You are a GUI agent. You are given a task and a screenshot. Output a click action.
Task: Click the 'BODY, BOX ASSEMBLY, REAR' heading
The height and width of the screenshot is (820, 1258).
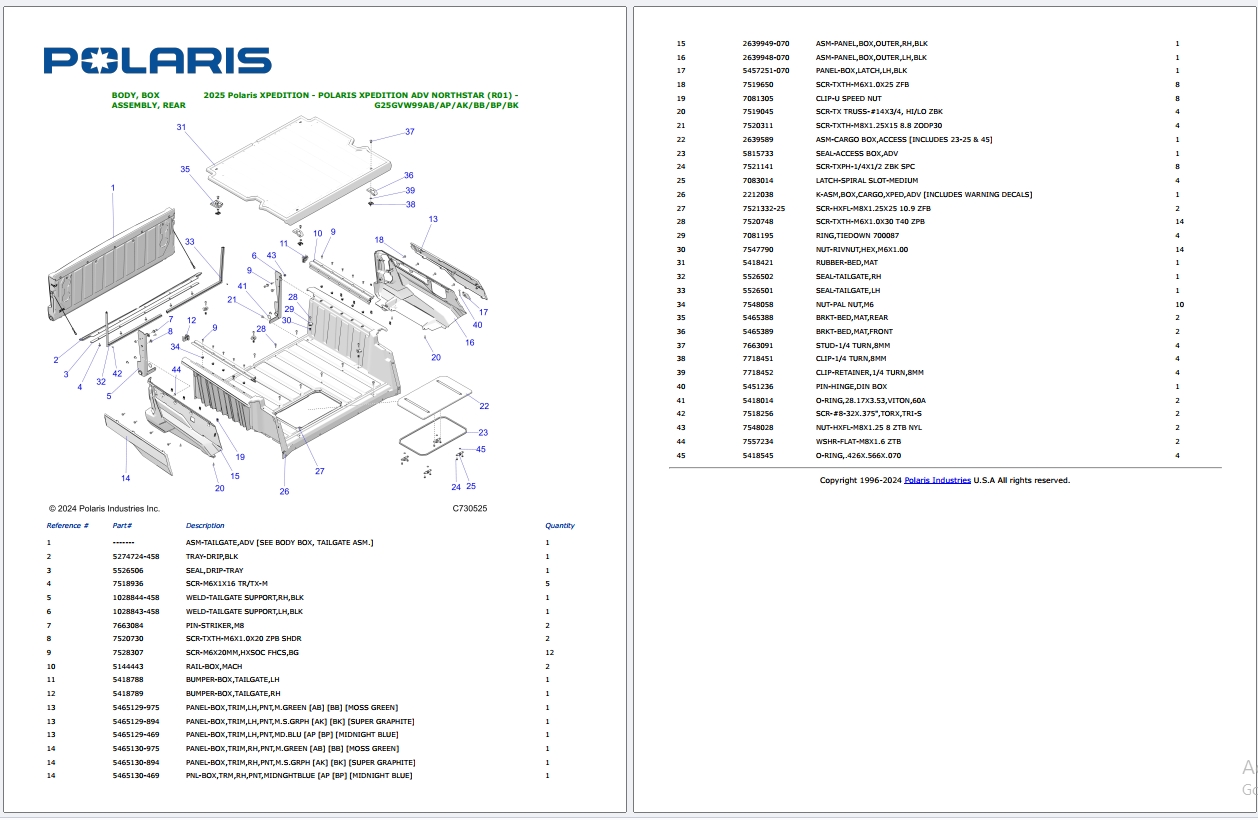[148, 99]
